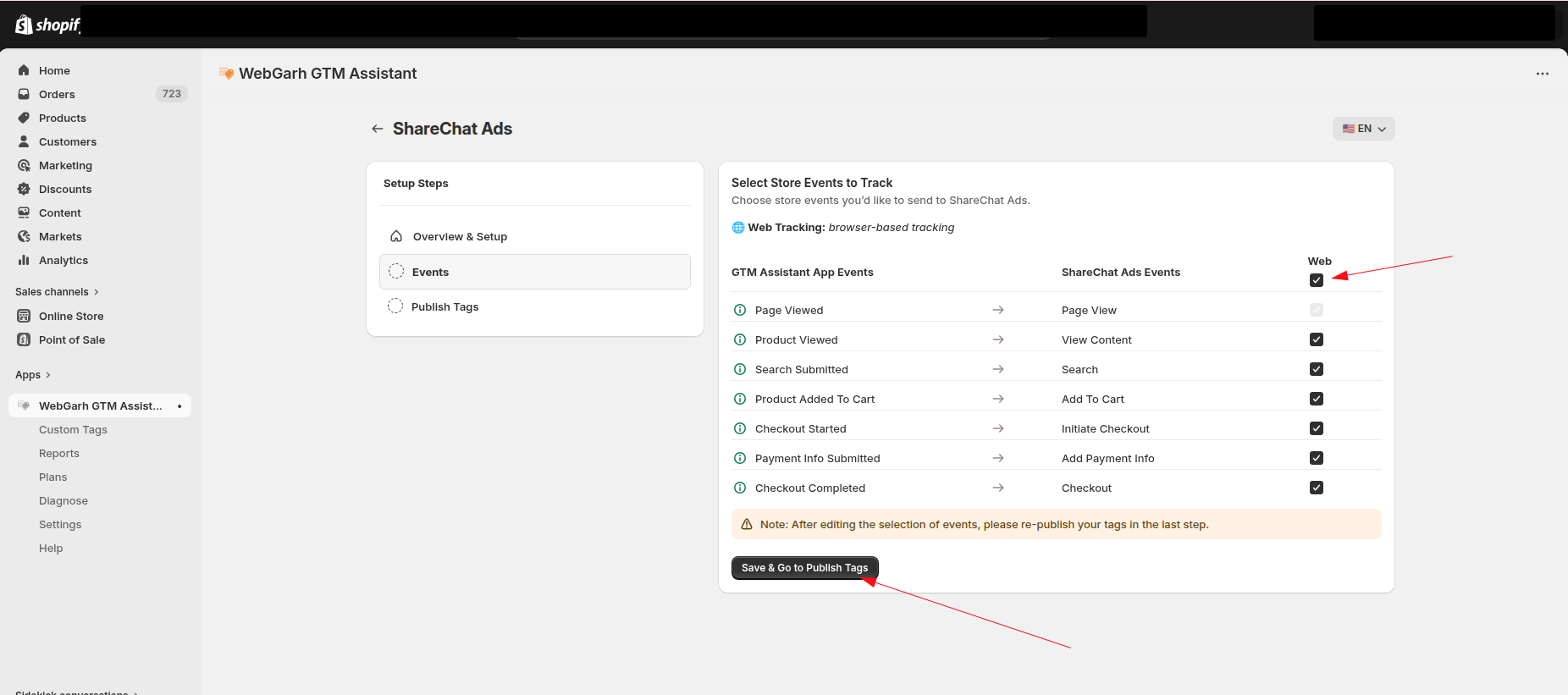This screenshot has height=695, width=1568.
Task: Click info icon for Payment Info Submitted
Action: pyautogui.click(x=740, y=458)
